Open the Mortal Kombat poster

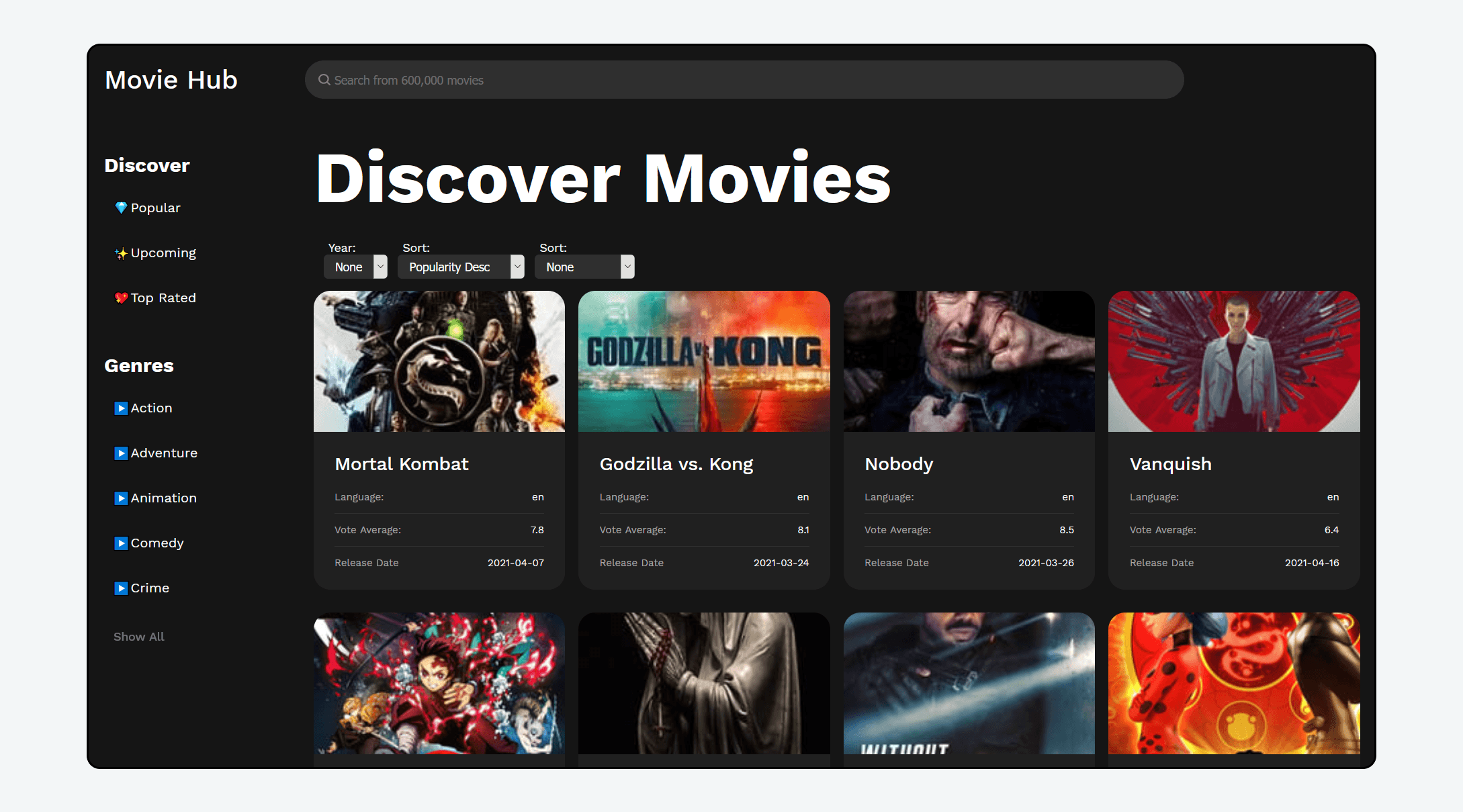click(439, 361)
